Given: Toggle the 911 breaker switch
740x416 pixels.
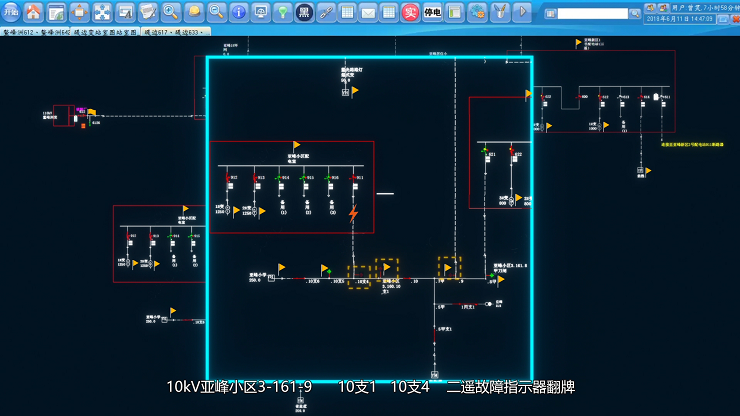Looking at the screenshot, I should (x=353, y=178).
